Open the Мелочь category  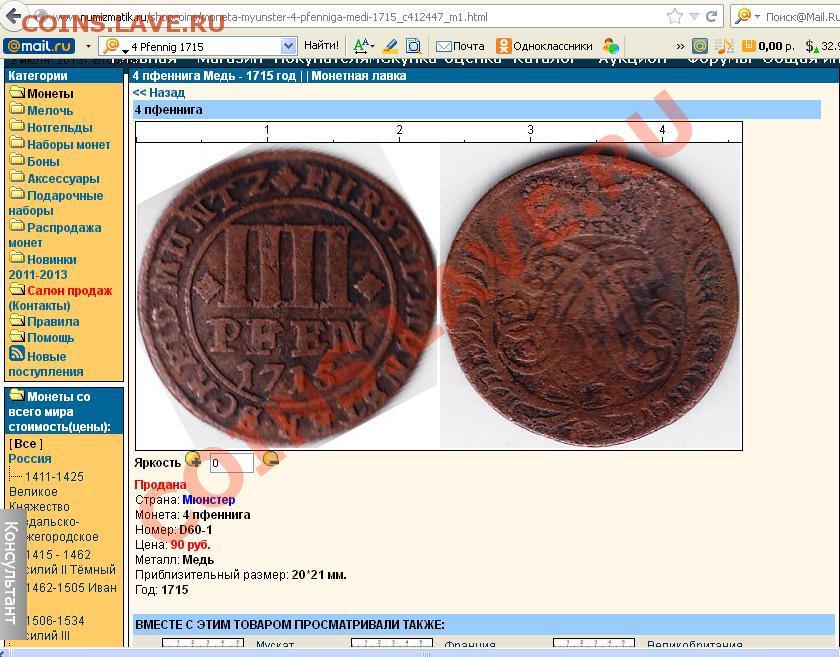point(50,111)
